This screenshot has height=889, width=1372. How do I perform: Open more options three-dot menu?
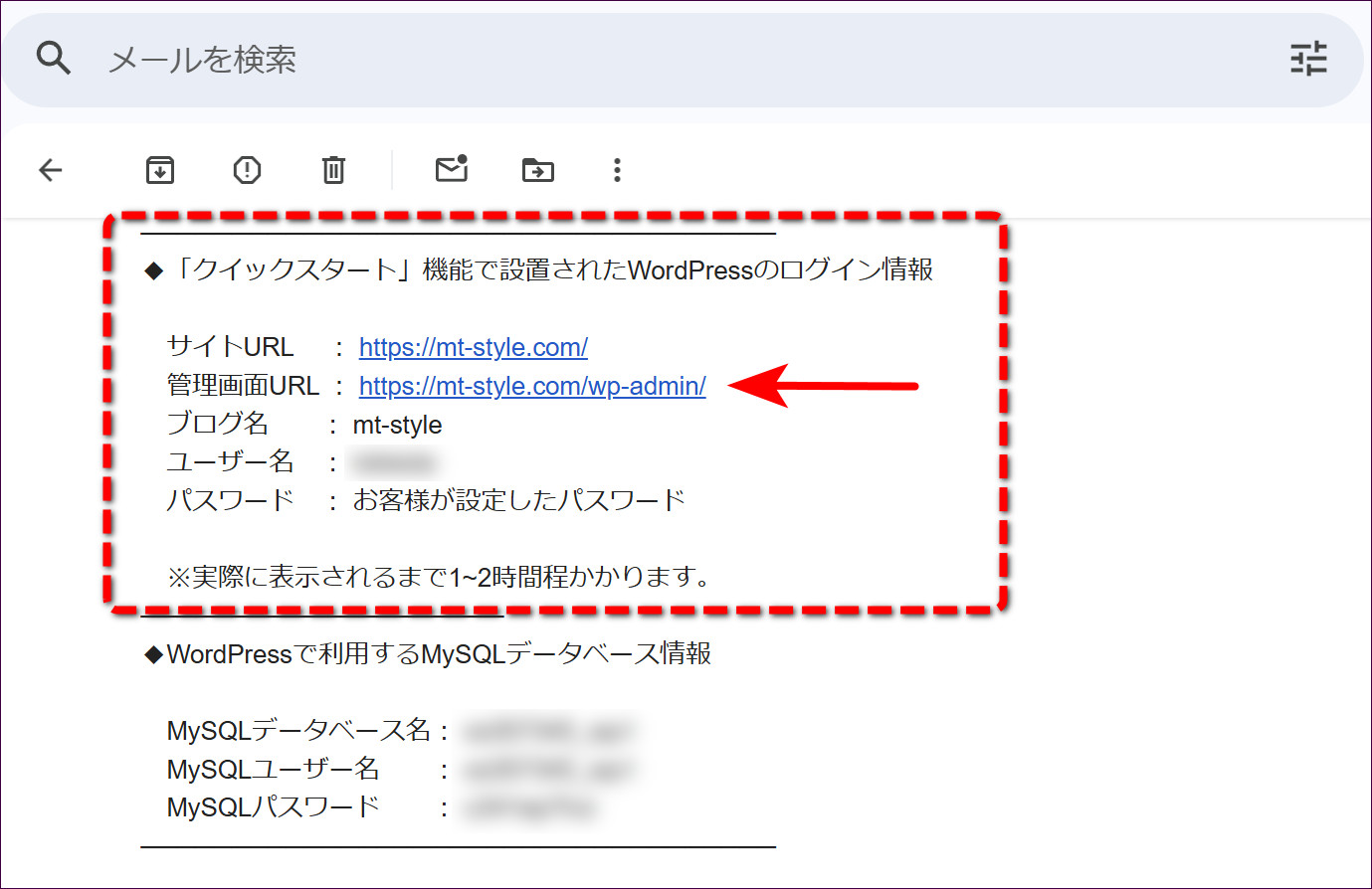[x=617, y=170]
